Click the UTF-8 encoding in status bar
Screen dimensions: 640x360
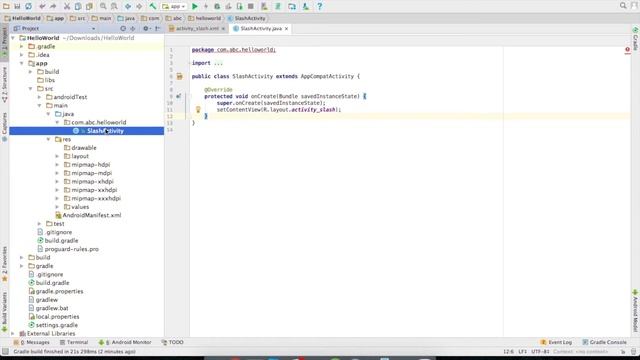point(540,351)
